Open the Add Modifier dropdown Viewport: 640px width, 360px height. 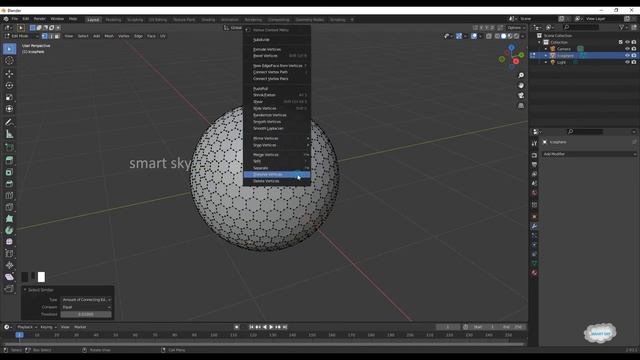pyautogui.click(x=589, y=154)
